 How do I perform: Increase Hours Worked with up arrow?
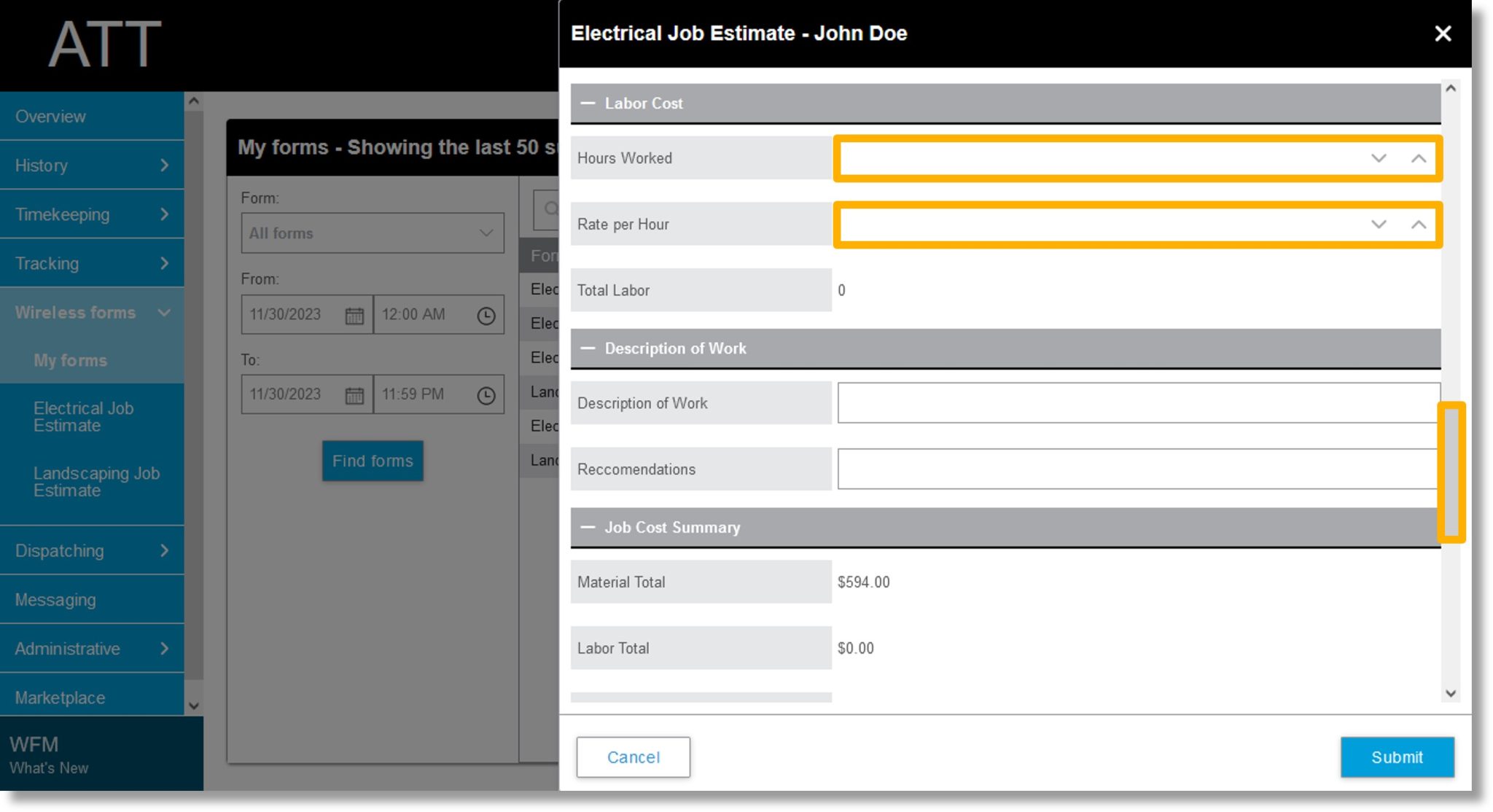tap(1418, 158)
